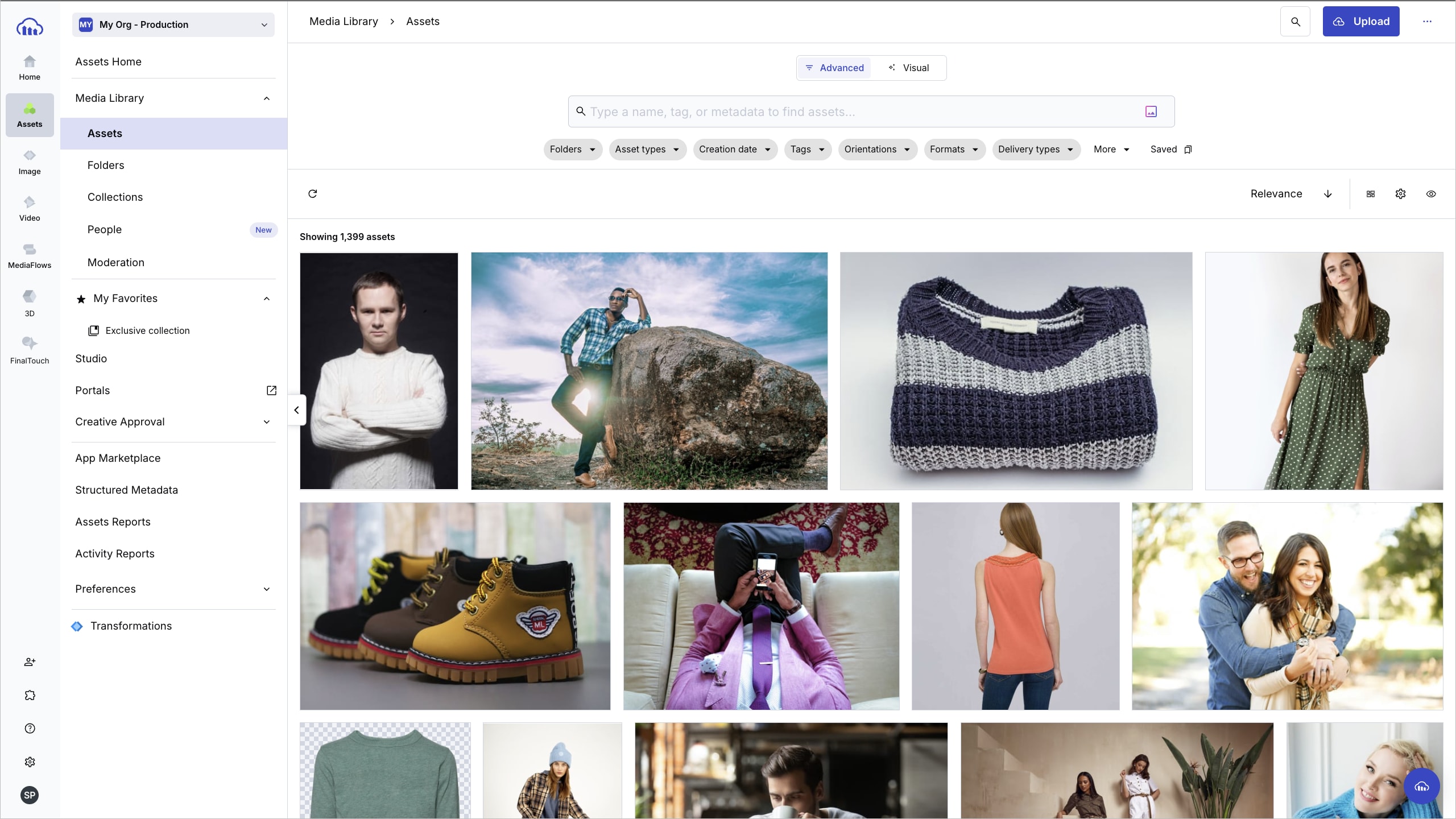The height and width of the screenshot is (819, 1456).
Task: Click the grid layout view icon
Action: [x=1371, y=194]
